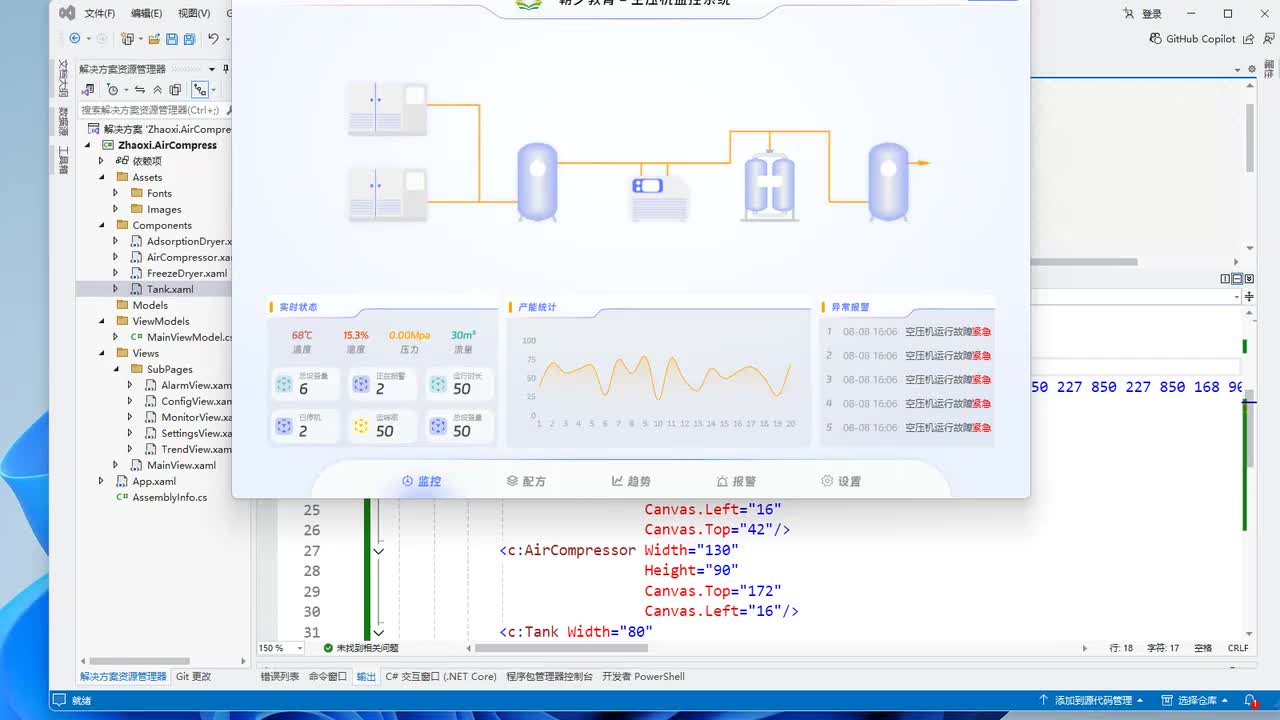Pin the Solution Explorer panel
This screenshot has width=1280, height=720.
coord(226,69)
